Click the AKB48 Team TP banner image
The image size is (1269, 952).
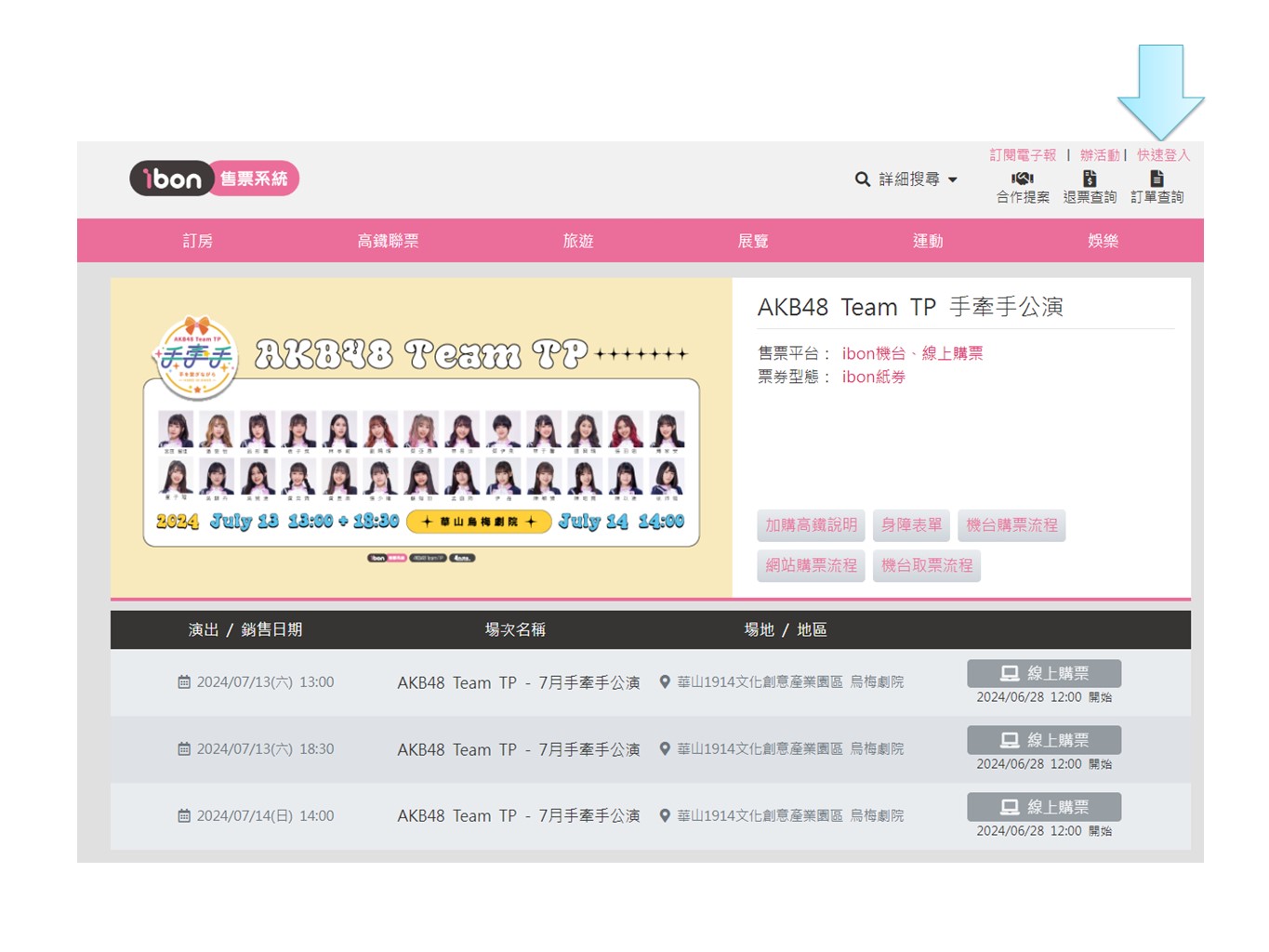pos(421,437)
